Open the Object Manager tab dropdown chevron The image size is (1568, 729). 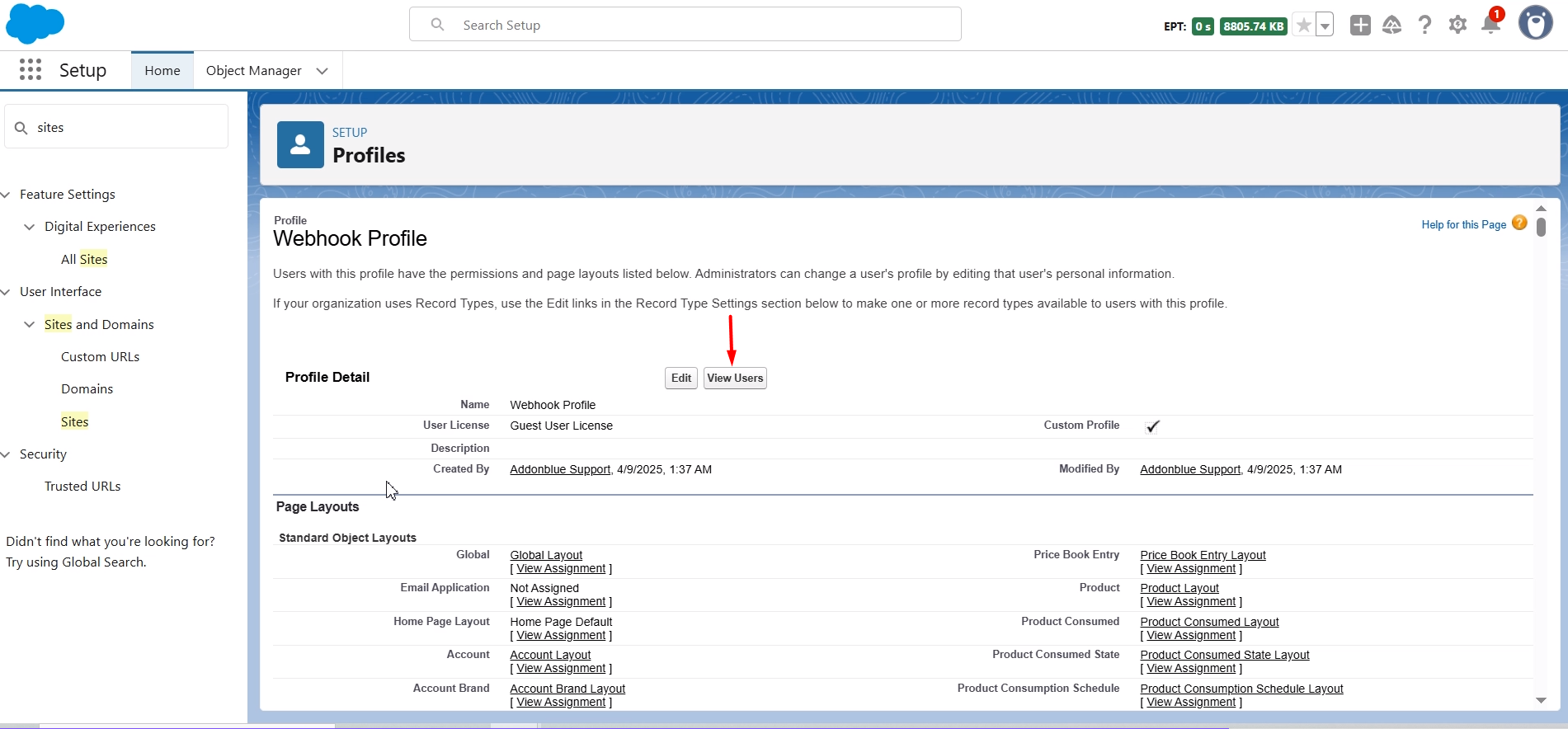[x=323, y=71]
